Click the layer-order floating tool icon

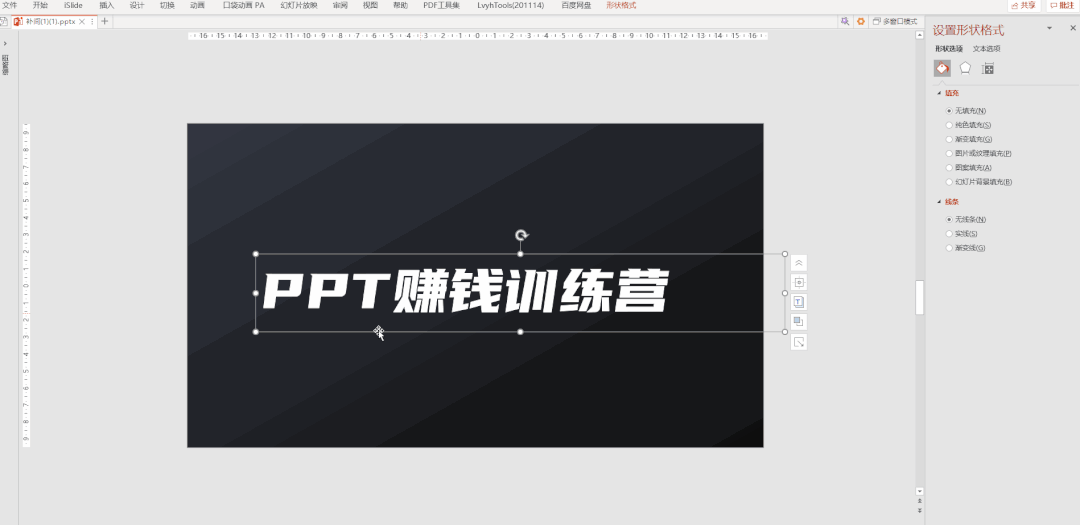799,322
